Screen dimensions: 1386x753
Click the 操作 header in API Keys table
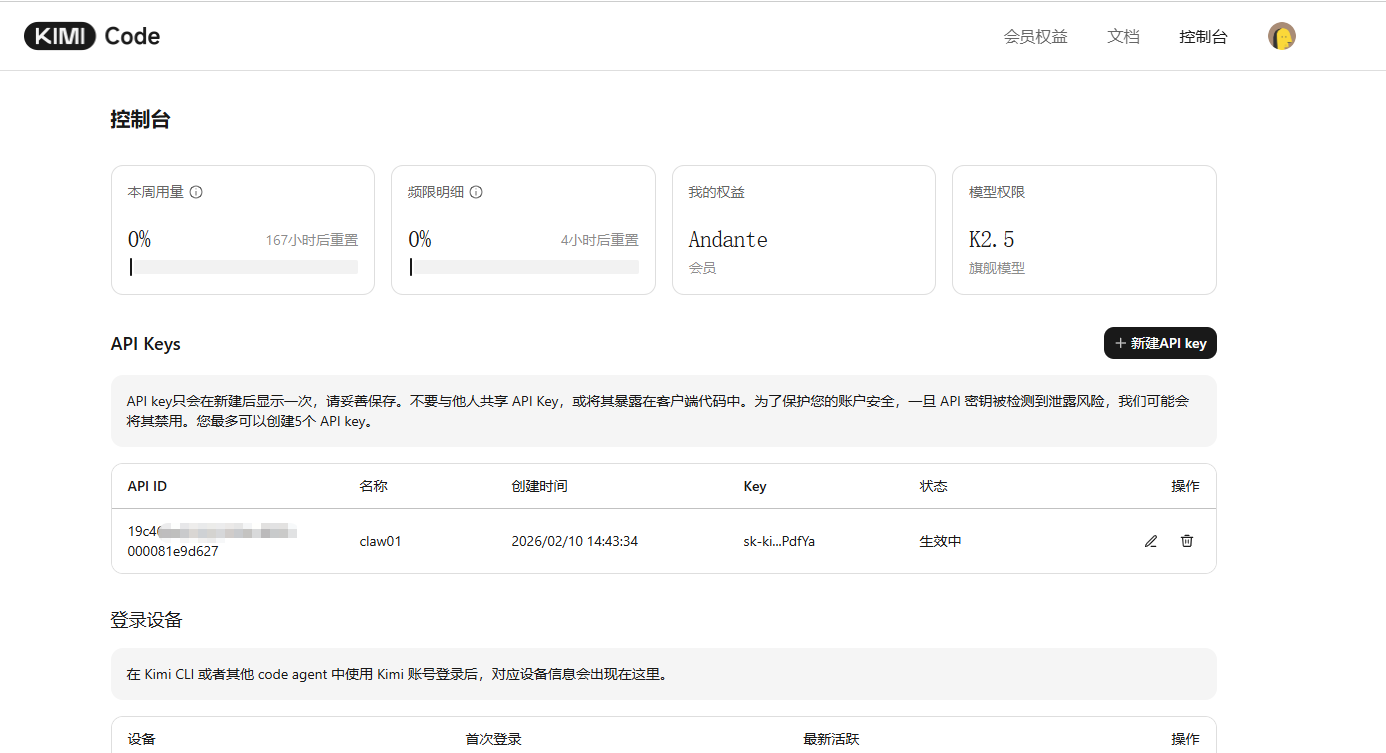coord(1185,486)
